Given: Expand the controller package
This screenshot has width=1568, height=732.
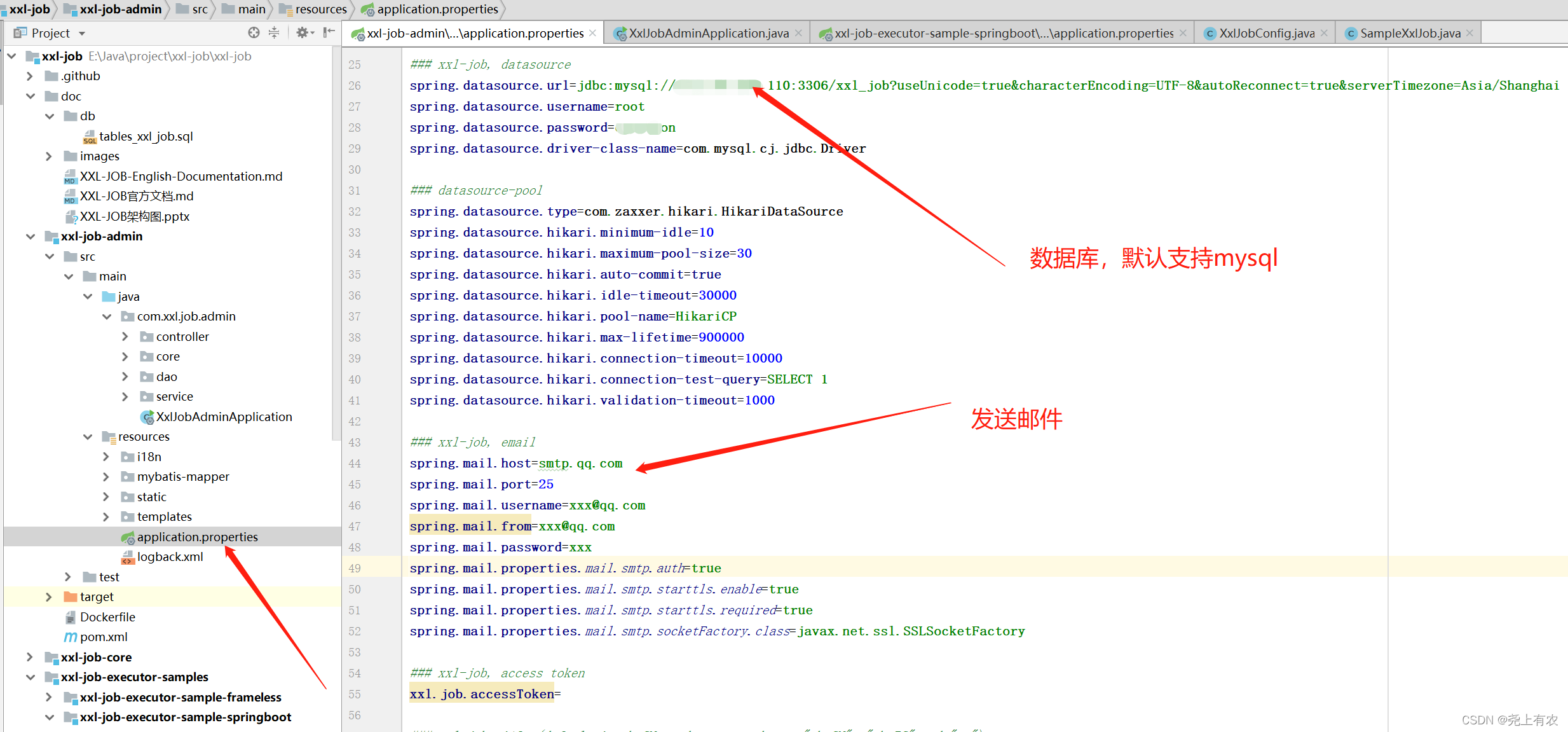Looking at the screenshot, I should (125, 336).
